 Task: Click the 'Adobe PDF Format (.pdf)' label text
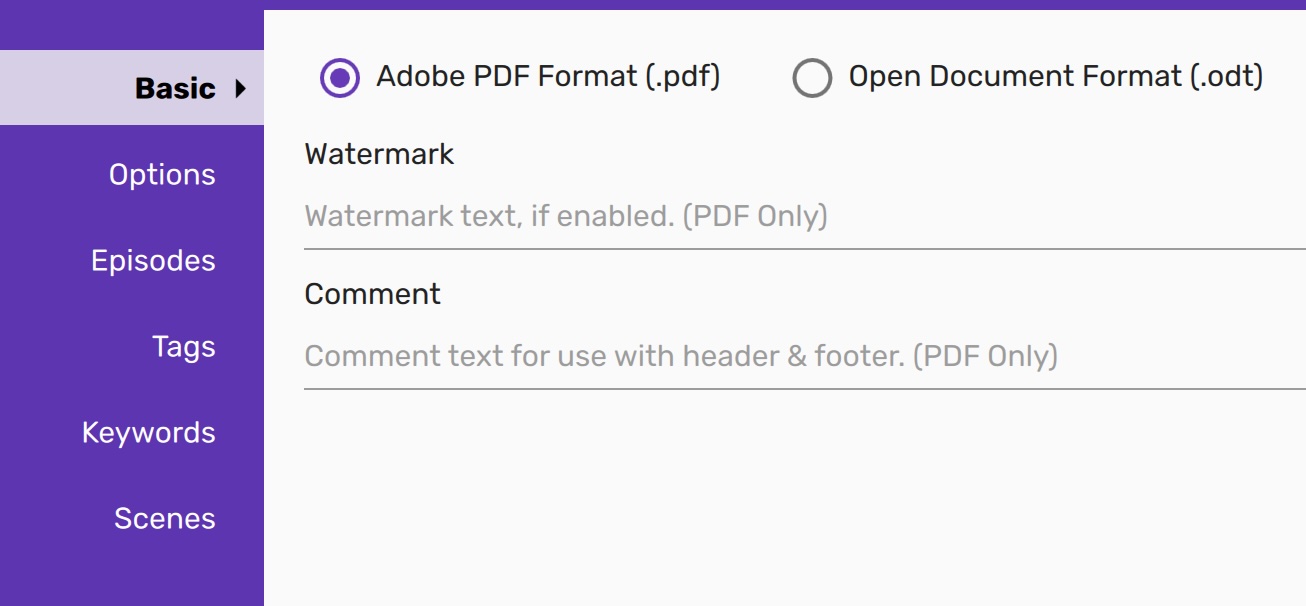coord(548,76)
